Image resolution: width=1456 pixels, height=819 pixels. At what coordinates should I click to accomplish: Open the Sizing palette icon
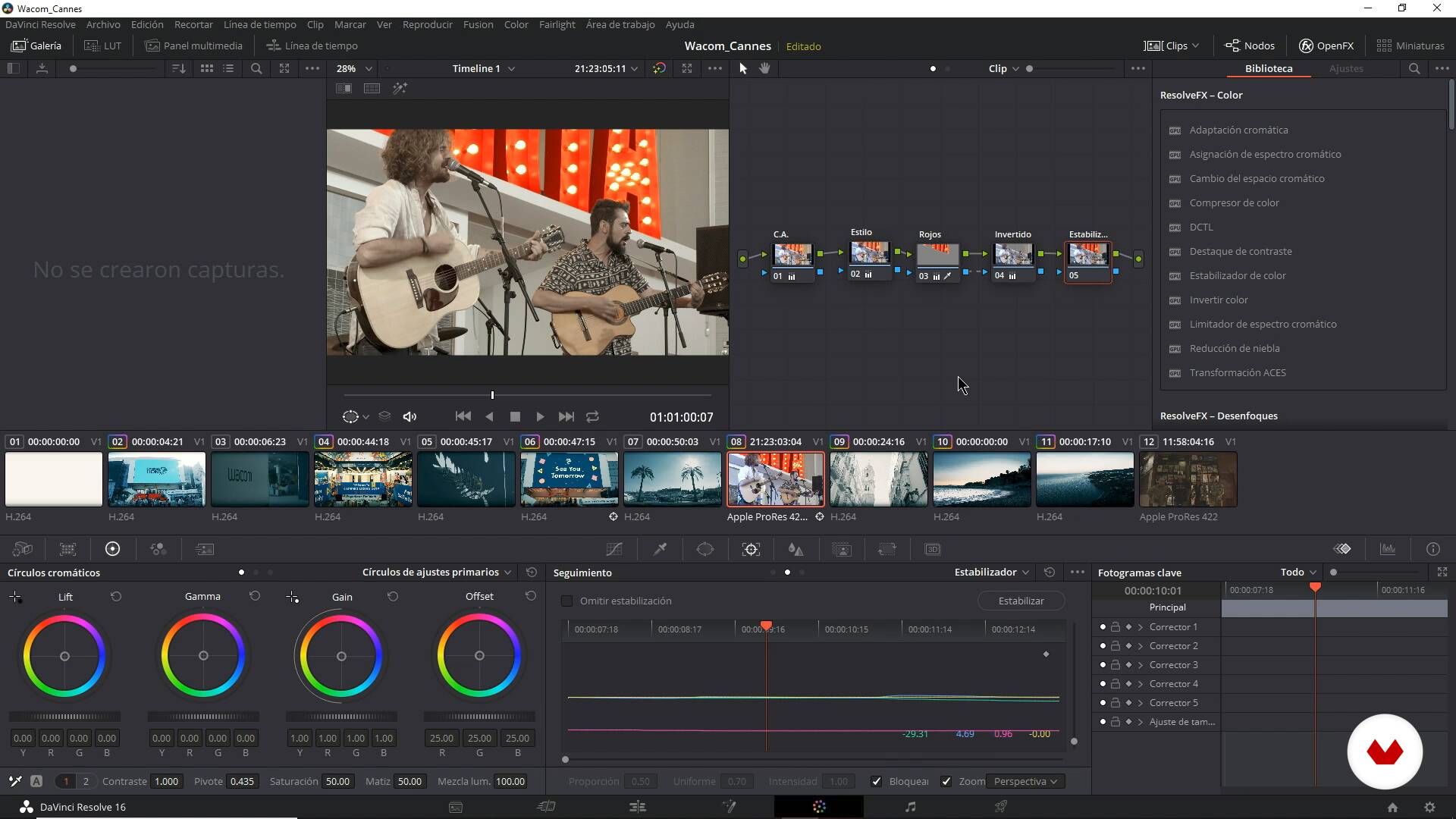[x=886, y=549]
